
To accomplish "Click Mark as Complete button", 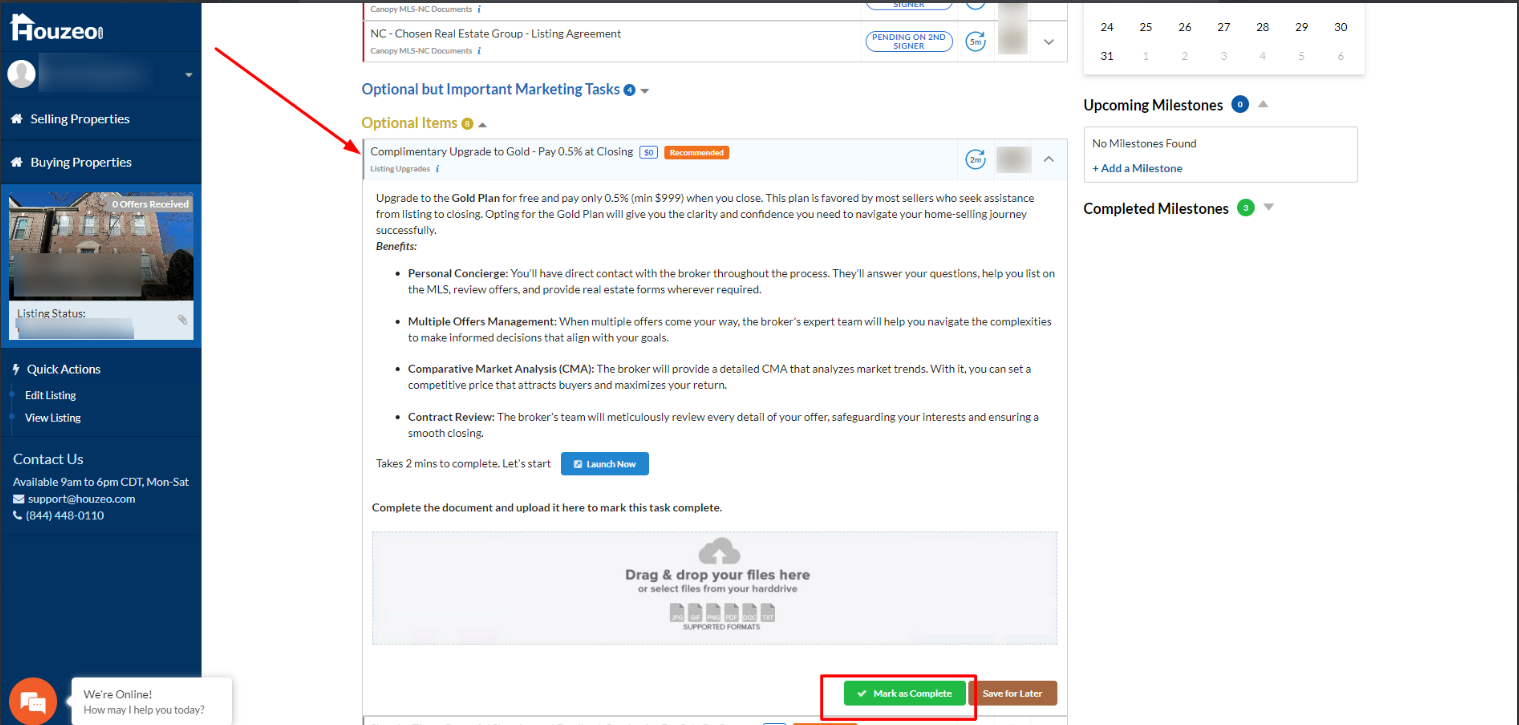I will [x=905, y=693].
